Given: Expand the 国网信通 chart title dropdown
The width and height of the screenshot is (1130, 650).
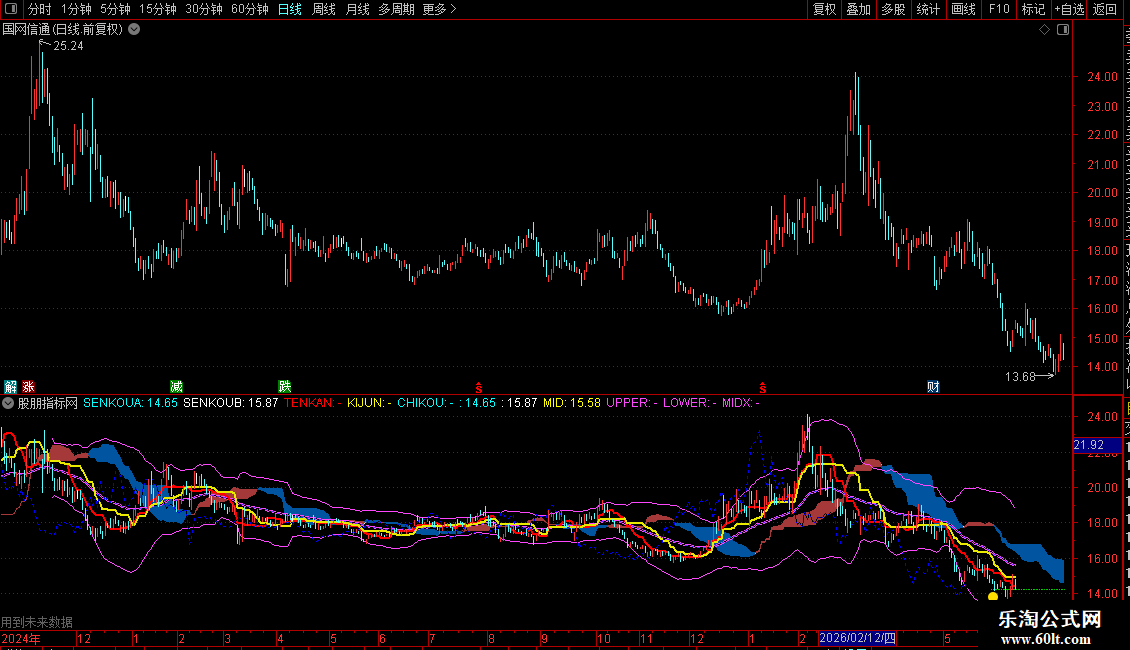Looking at the screenshot, I should (134, 30).
